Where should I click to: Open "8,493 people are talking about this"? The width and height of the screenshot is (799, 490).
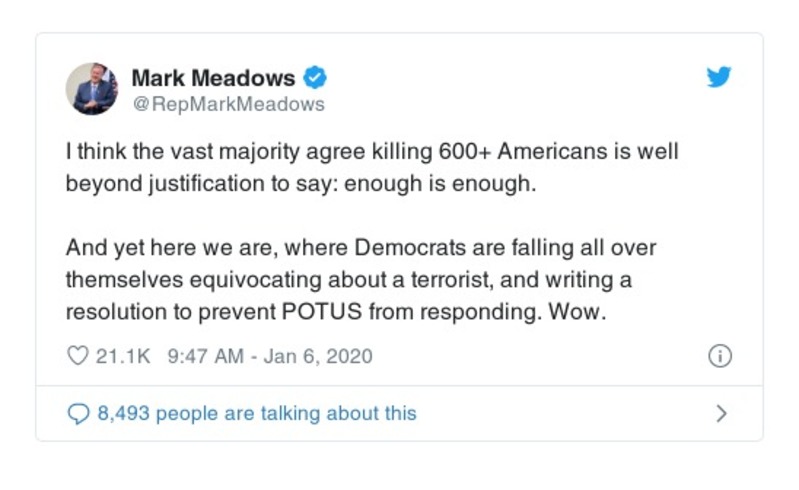coord(256,413)
